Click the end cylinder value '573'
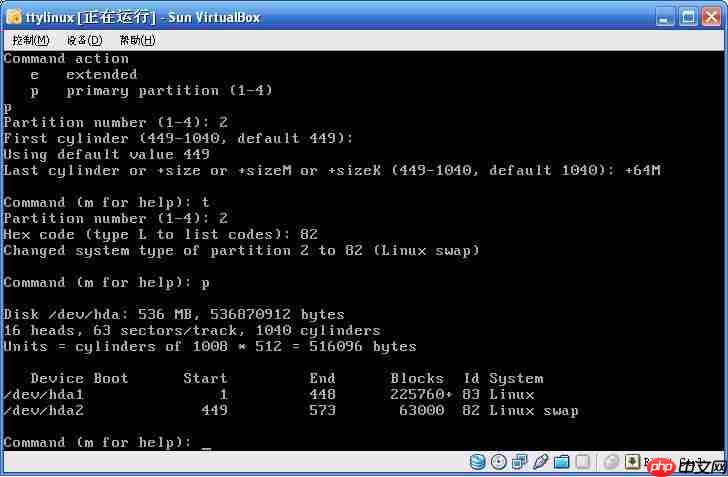Image resolution: width=728 pixels, height=477 pixels. pos(322,411)
